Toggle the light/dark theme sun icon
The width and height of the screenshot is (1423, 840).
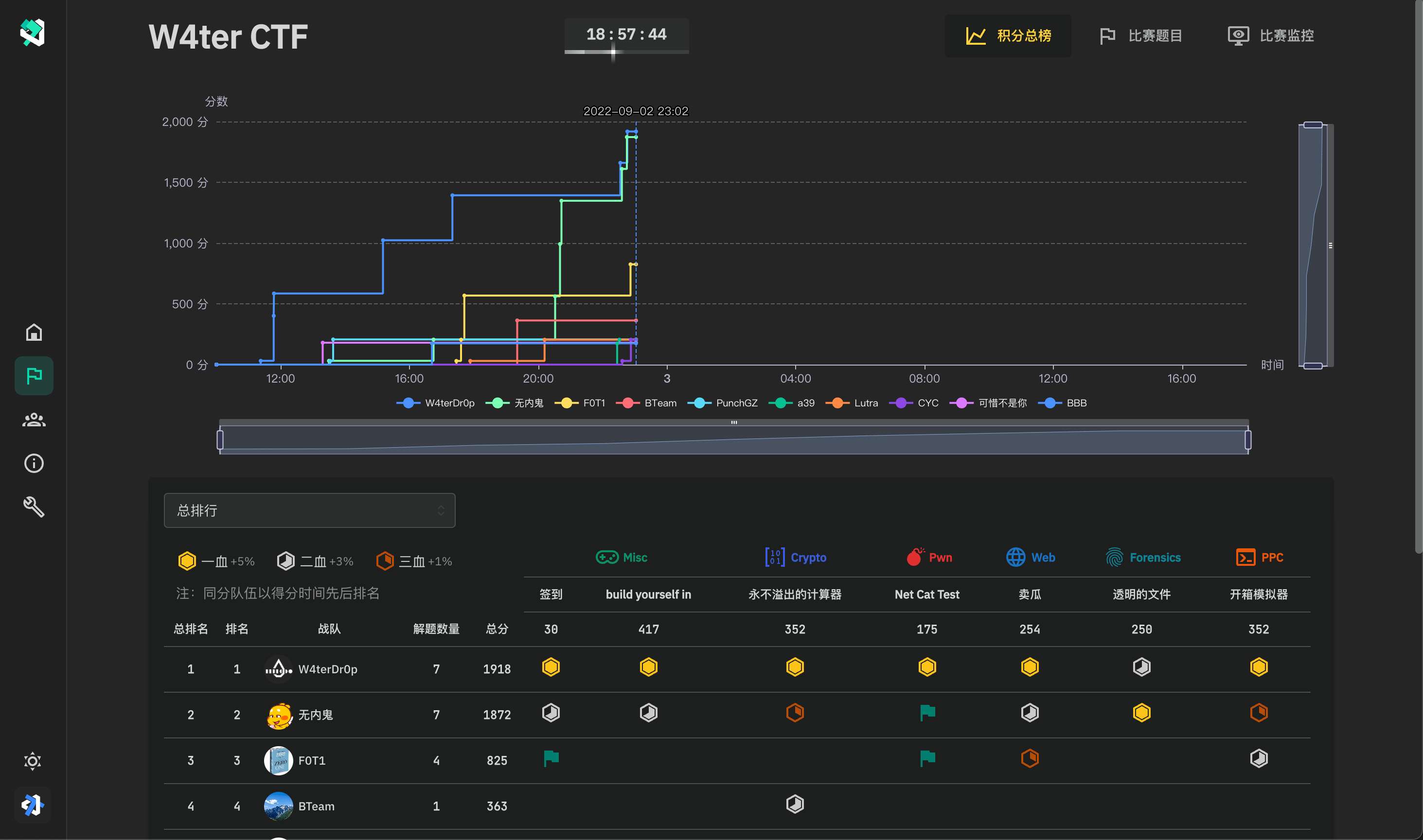pos(33,761)
